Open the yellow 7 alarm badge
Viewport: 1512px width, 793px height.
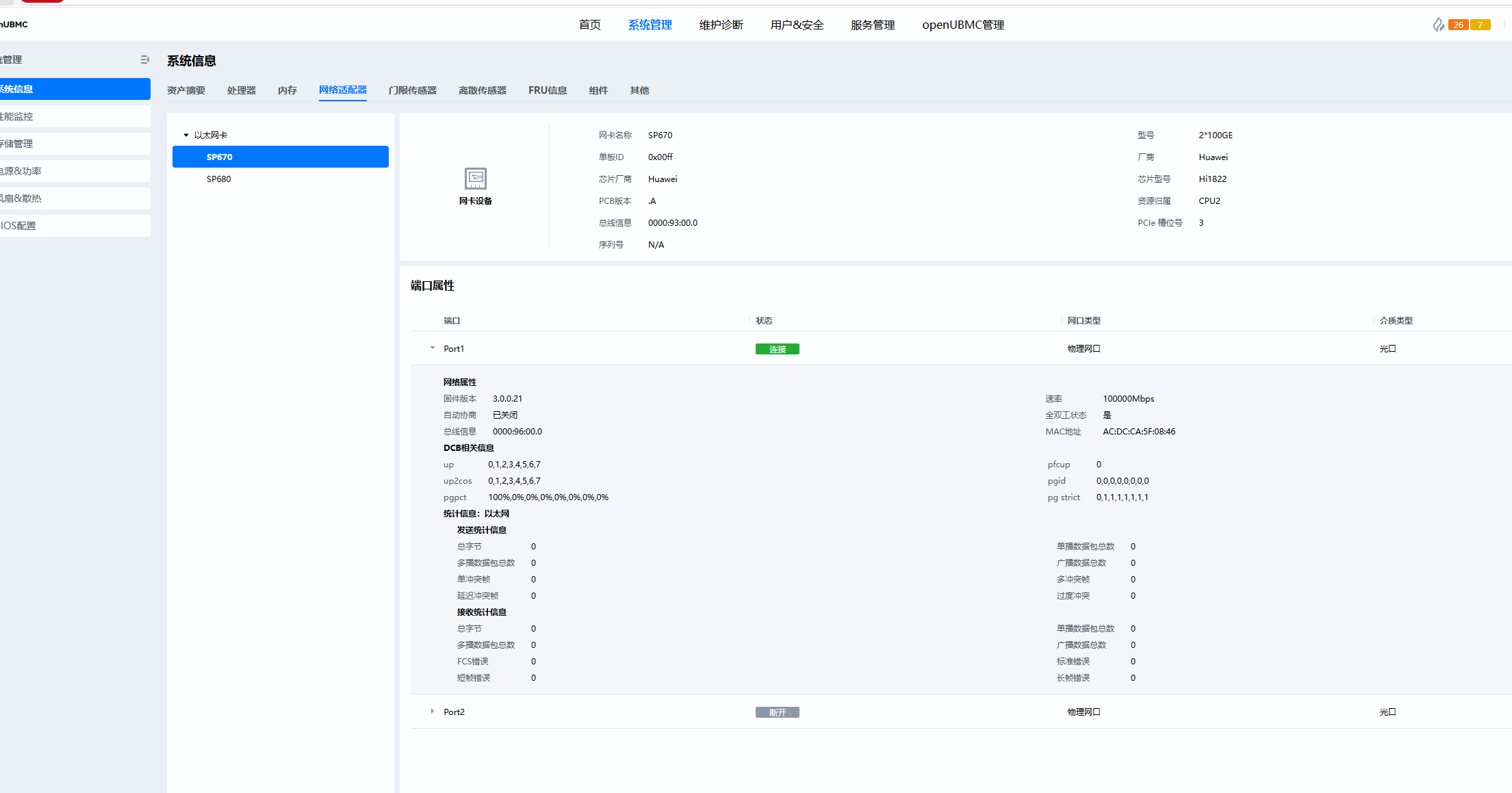[1480, 25]
